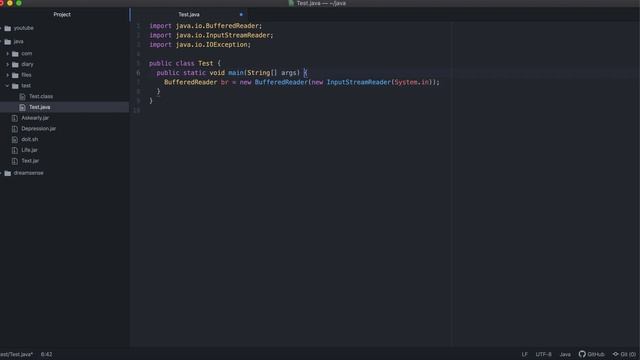Select the Project panel tab

pyautogui.click(x=62, y=15)
